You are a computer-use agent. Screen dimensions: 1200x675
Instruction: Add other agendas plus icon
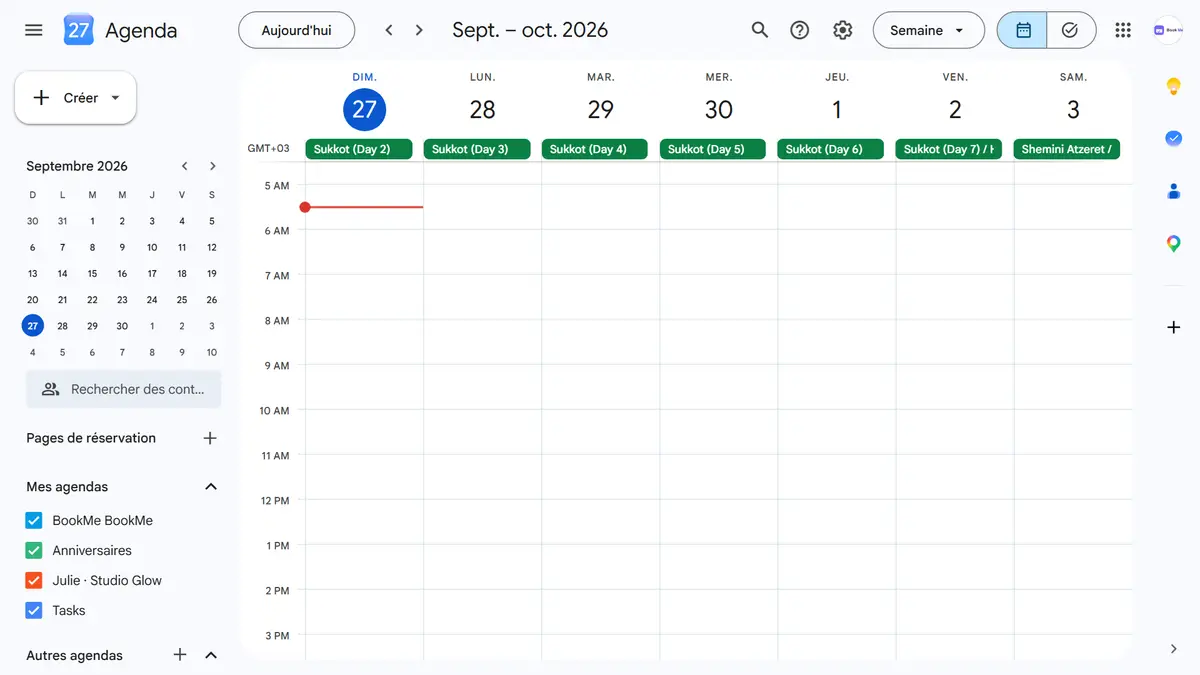click(x=180, y=655)
